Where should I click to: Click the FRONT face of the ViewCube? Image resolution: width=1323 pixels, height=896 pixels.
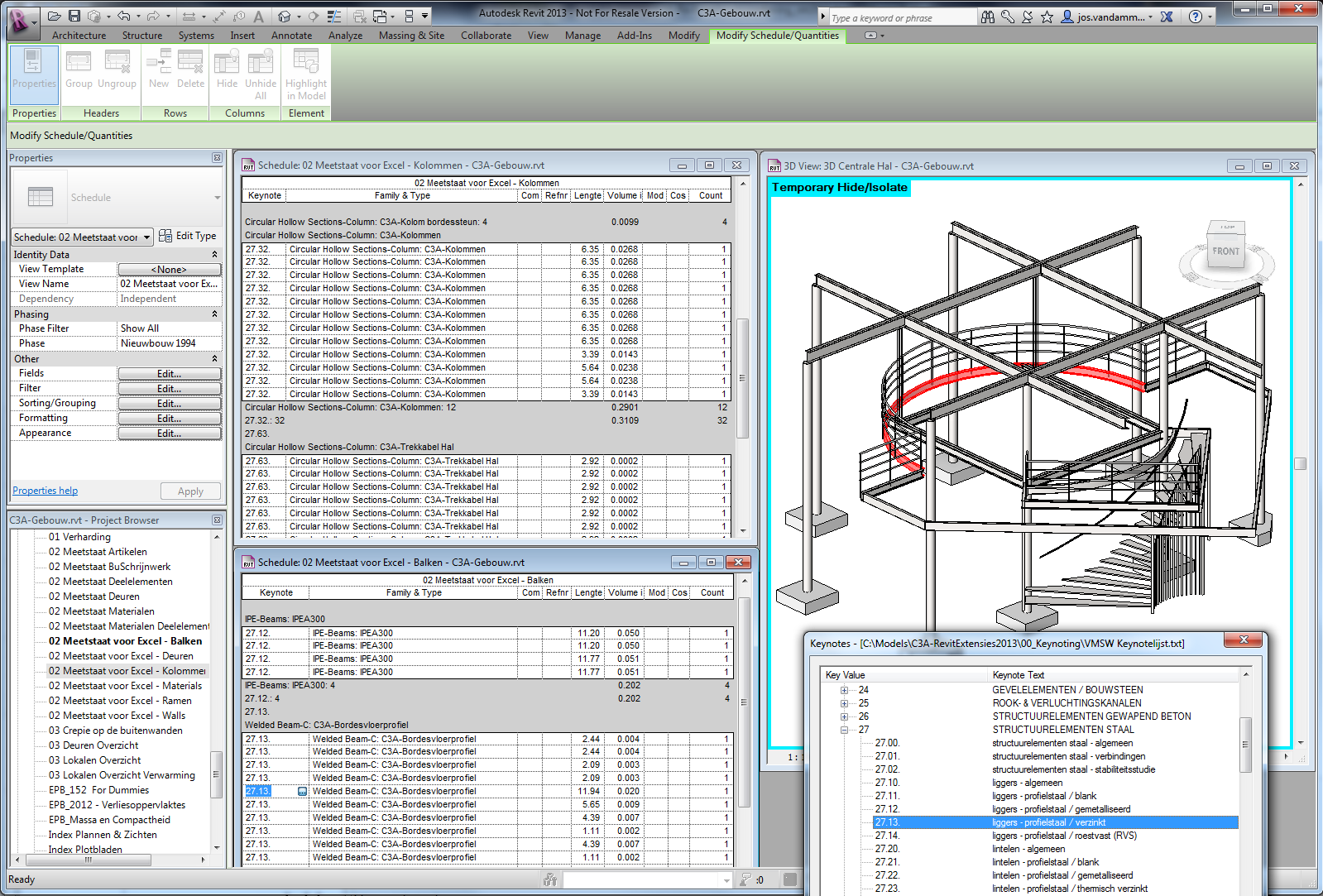[1226, 251]
